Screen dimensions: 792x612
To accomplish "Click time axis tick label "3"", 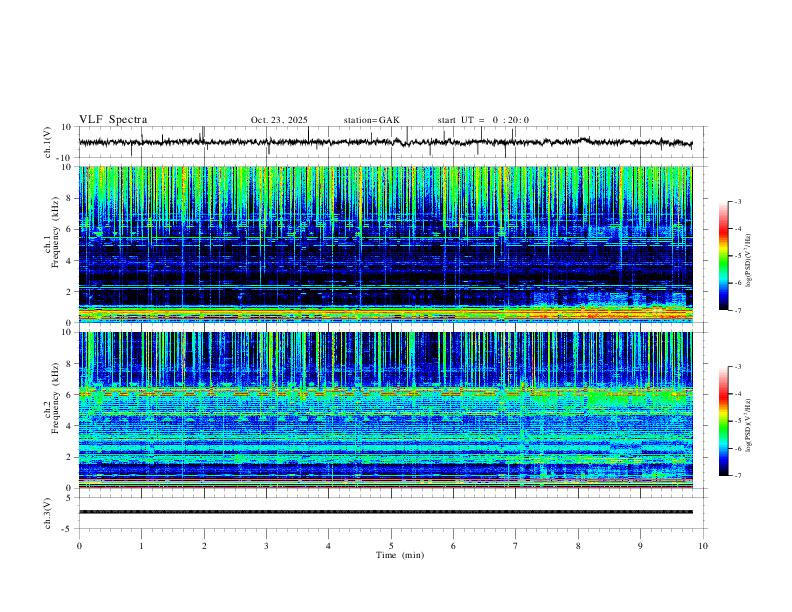I will click(x=266, y=546).
